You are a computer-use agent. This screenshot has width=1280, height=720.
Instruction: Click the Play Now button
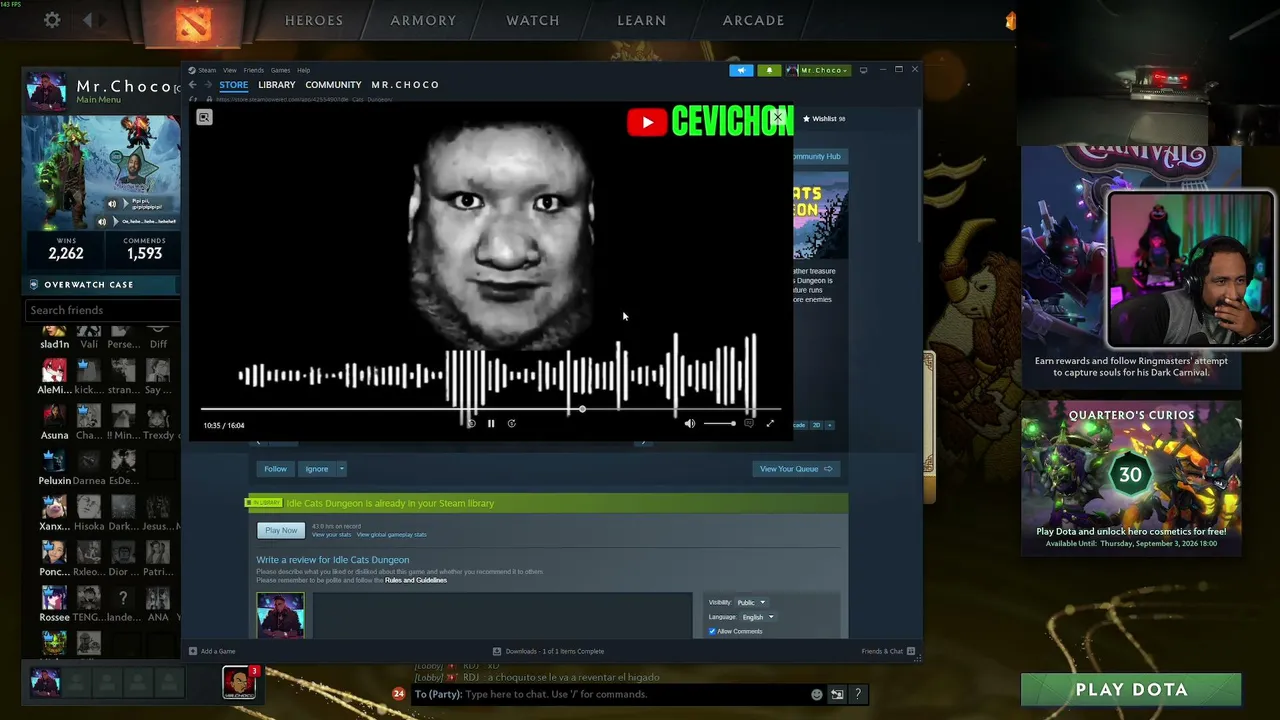pos(281,530)
